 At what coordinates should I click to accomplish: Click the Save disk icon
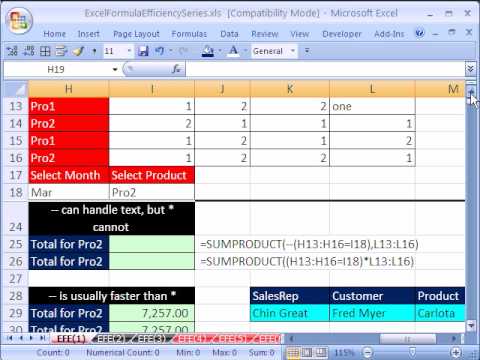tap(143, 51)
